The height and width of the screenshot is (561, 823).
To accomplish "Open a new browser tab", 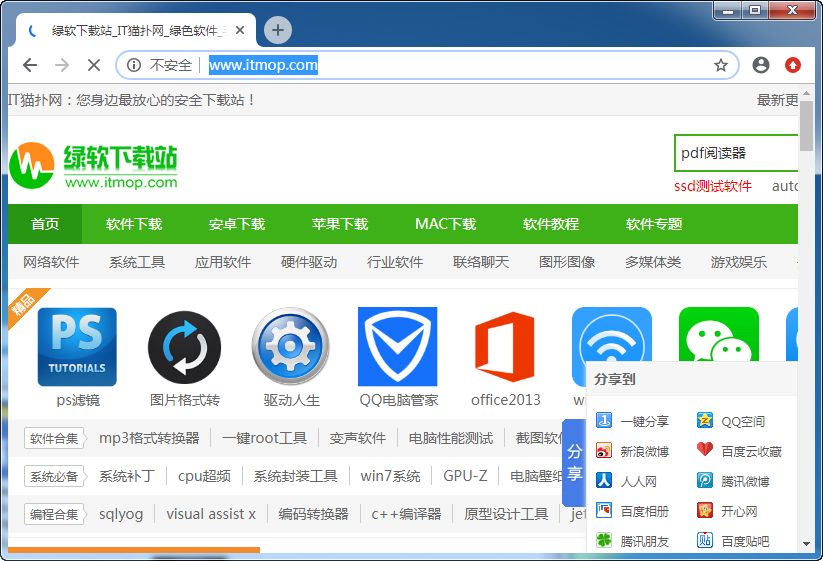I will pos(278,30).
